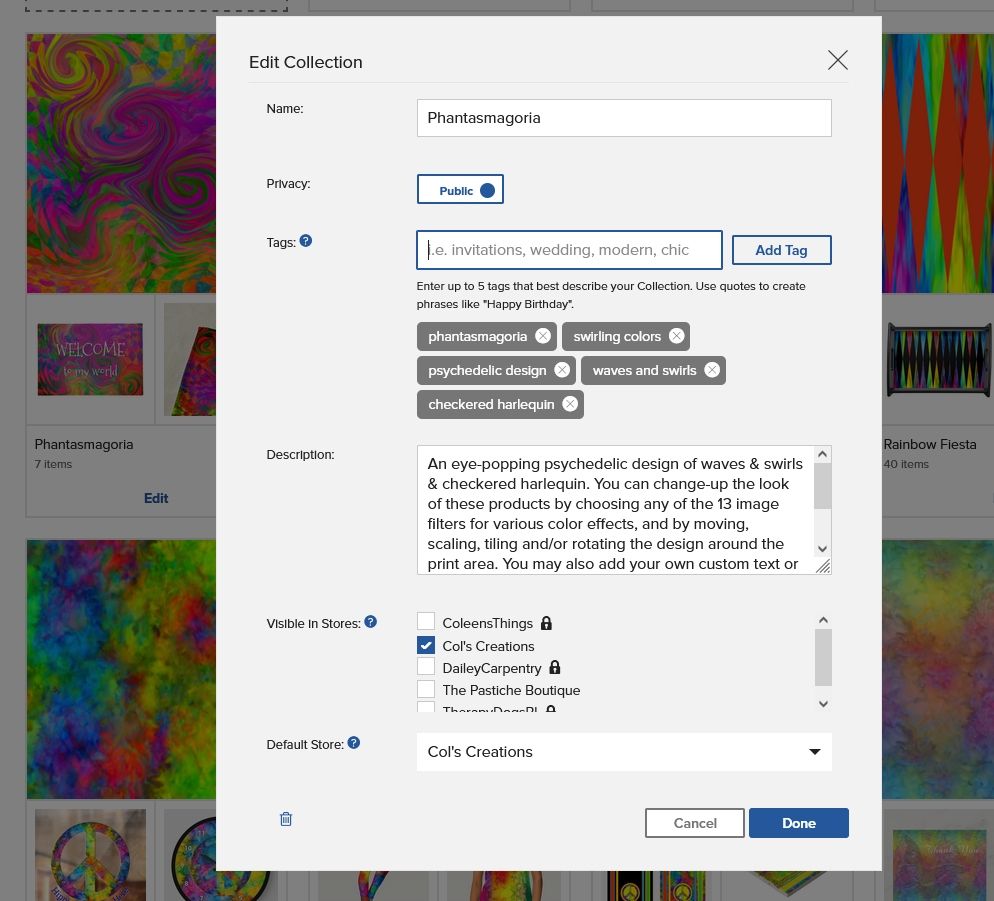
Task: Remove the swirling colors tag
Action: click(x=677, y=336)
